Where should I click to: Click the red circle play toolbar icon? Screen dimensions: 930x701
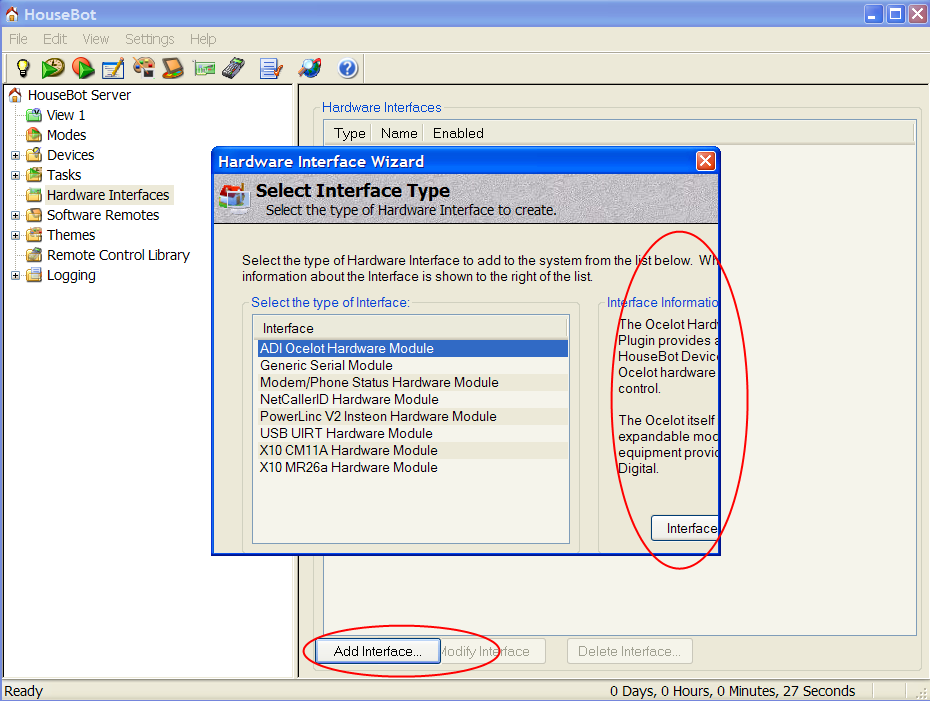[x=83, y=68]
